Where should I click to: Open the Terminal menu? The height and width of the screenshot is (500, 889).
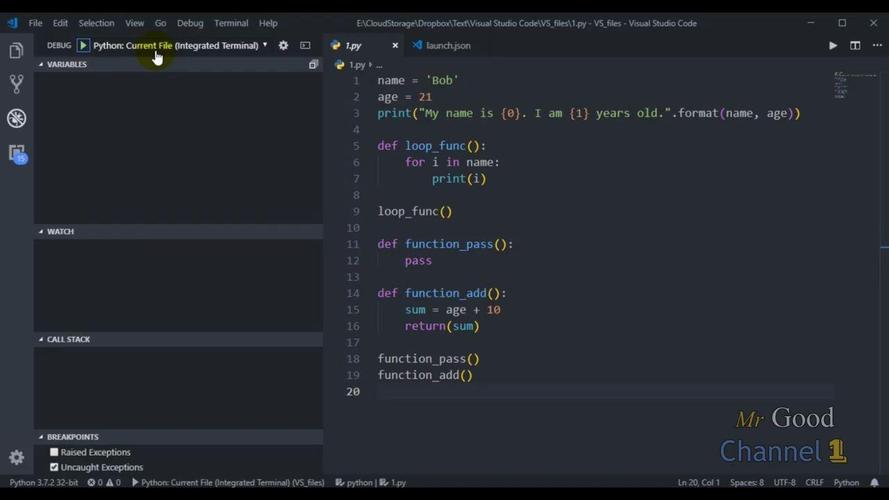click(231, 23)
